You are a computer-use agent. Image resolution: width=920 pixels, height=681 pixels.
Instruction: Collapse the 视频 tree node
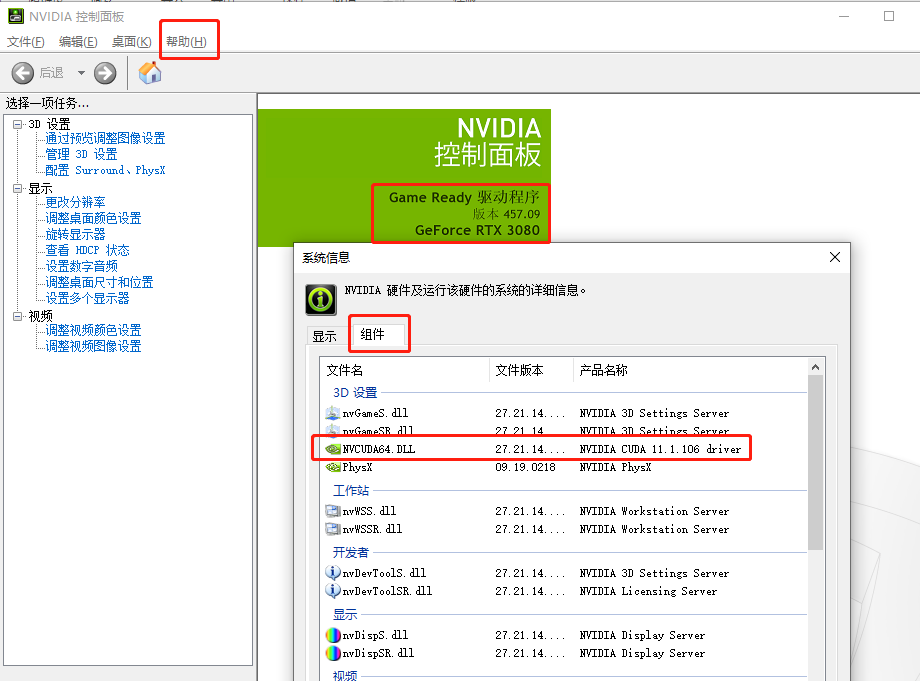click(18, 316)
